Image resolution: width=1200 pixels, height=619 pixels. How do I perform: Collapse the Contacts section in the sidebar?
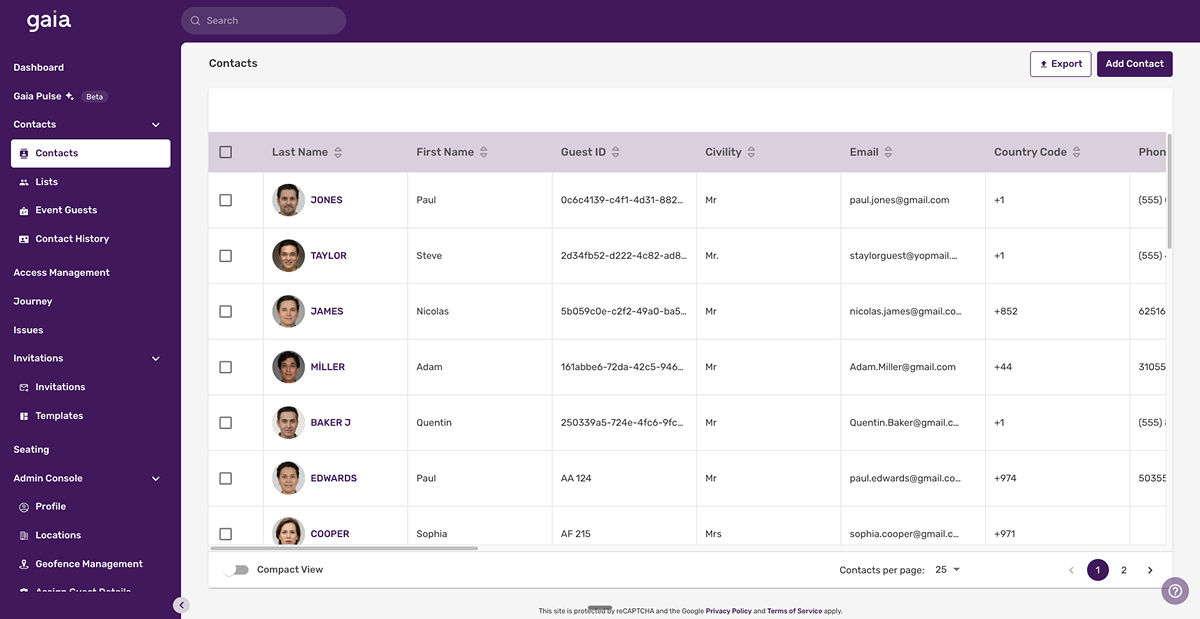(155, 123)
